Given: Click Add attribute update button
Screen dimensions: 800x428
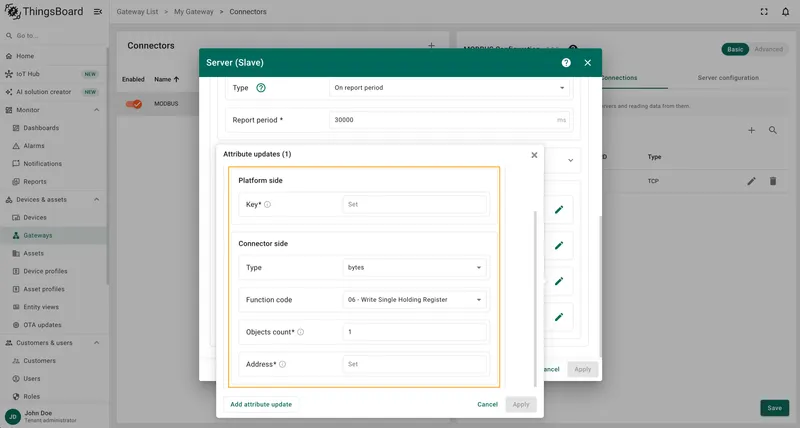Looking at the screenshot, I should (261, 405).
